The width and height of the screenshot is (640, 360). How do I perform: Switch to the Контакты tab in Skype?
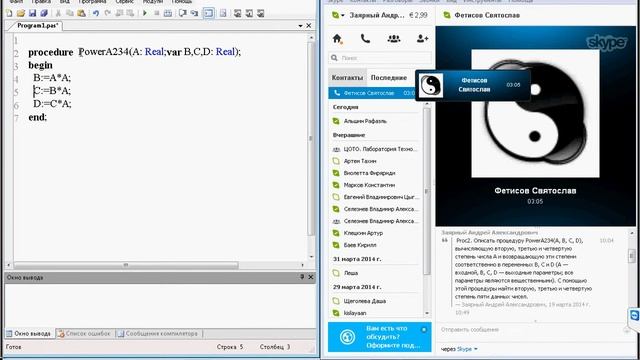pyautogui.click(x=347, y=78)
